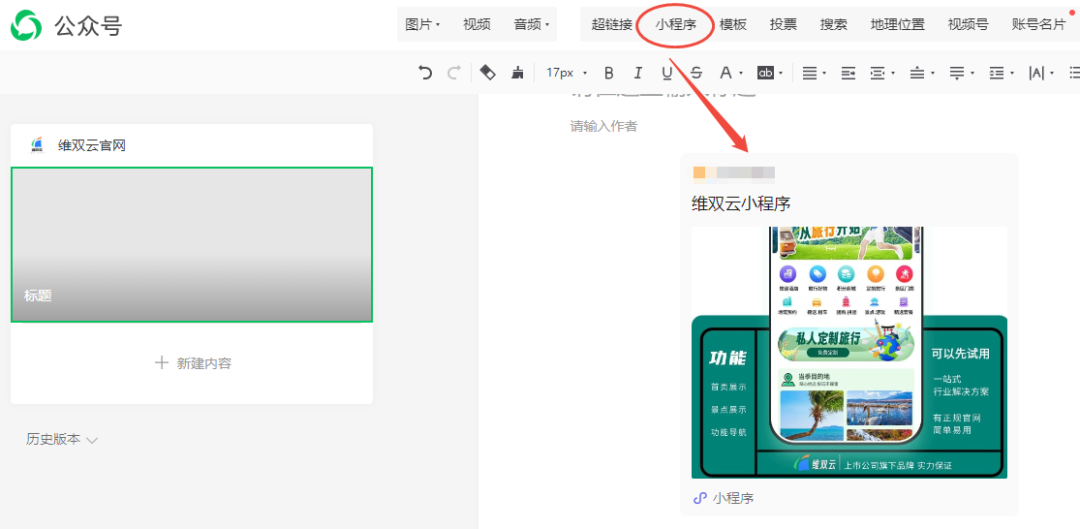Open the spacing-after dropdown arrow
1080x529 pixels.
[x=972, y=73]
